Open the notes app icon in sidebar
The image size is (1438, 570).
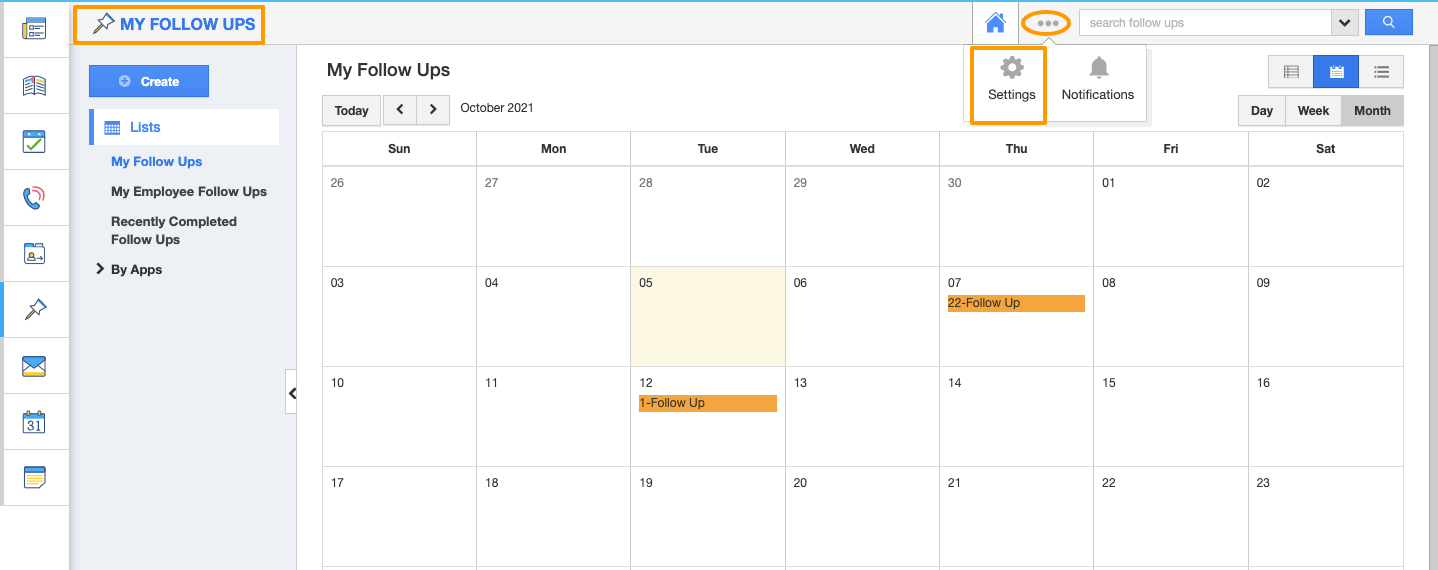[34, 477]
